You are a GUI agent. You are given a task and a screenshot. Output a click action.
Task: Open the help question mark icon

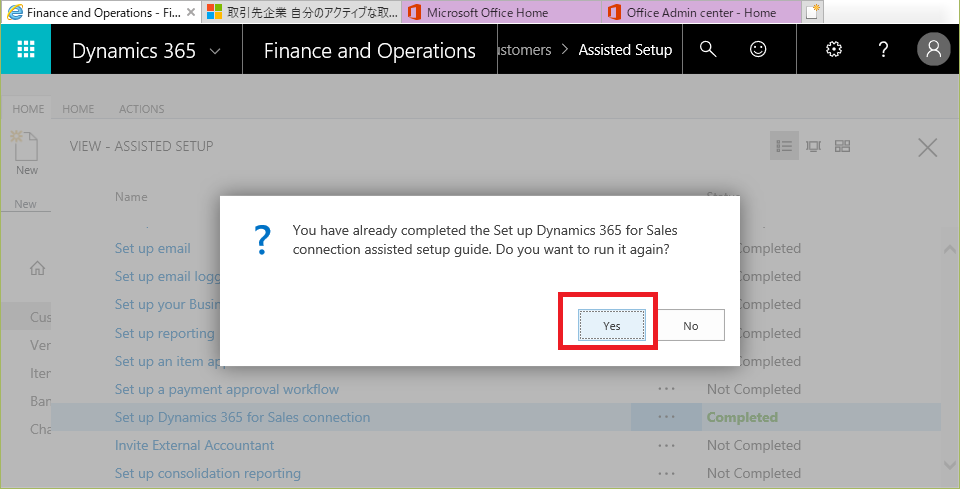[x=883, y=50]
